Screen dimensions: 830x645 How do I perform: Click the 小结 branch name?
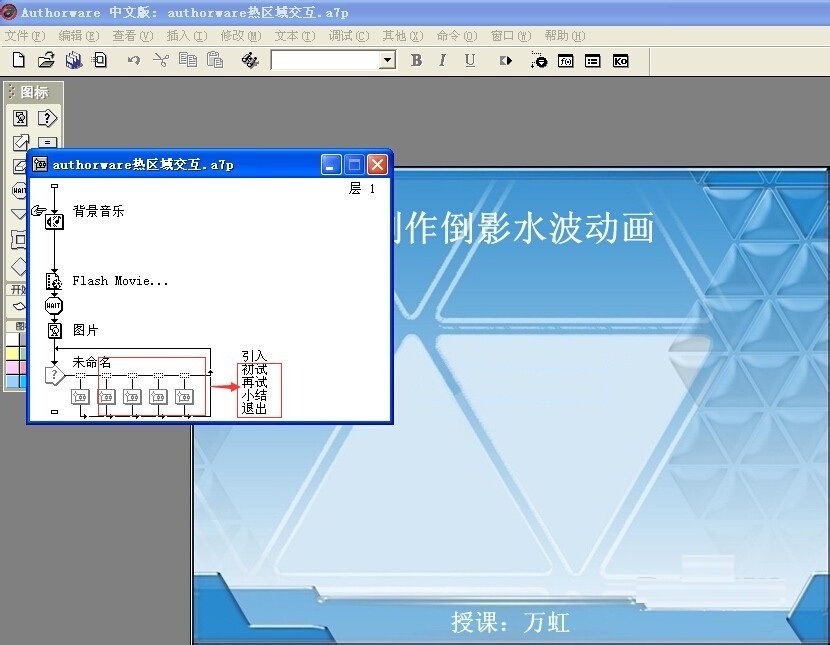[x=254, y=395]
